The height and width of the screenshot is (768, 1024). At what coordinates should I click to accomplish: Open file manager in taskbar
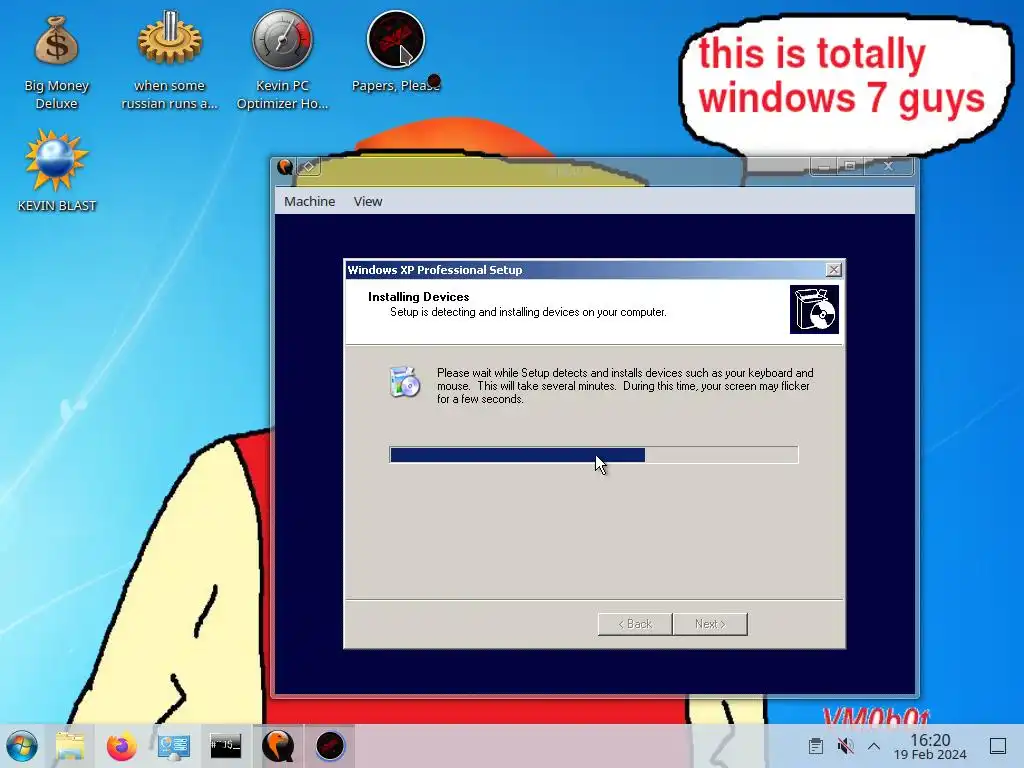pyautogui.click(x=70, y=746)
